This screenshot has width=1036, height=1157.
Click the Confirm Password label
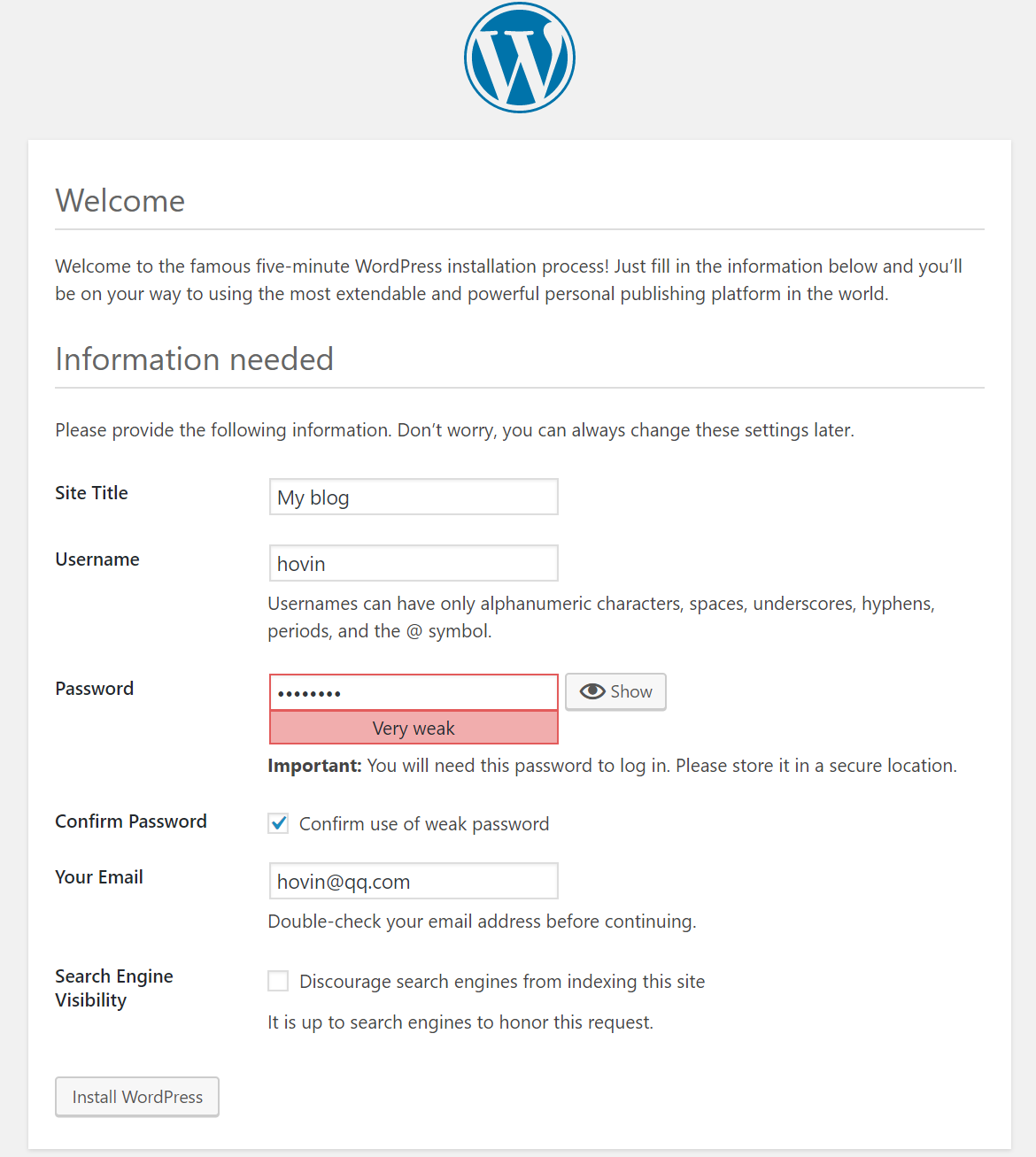pos(131,821)
